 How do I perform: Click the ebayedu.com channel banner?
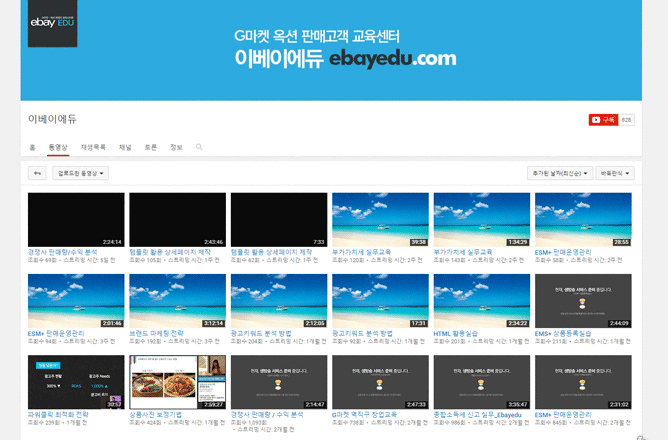[x=331, y=50]
